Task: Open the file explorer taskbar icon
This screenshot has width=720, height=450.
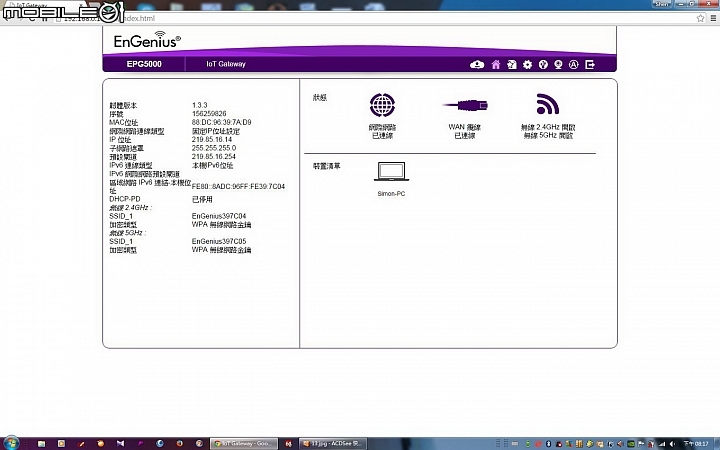Action: click(x=41, y=444)
